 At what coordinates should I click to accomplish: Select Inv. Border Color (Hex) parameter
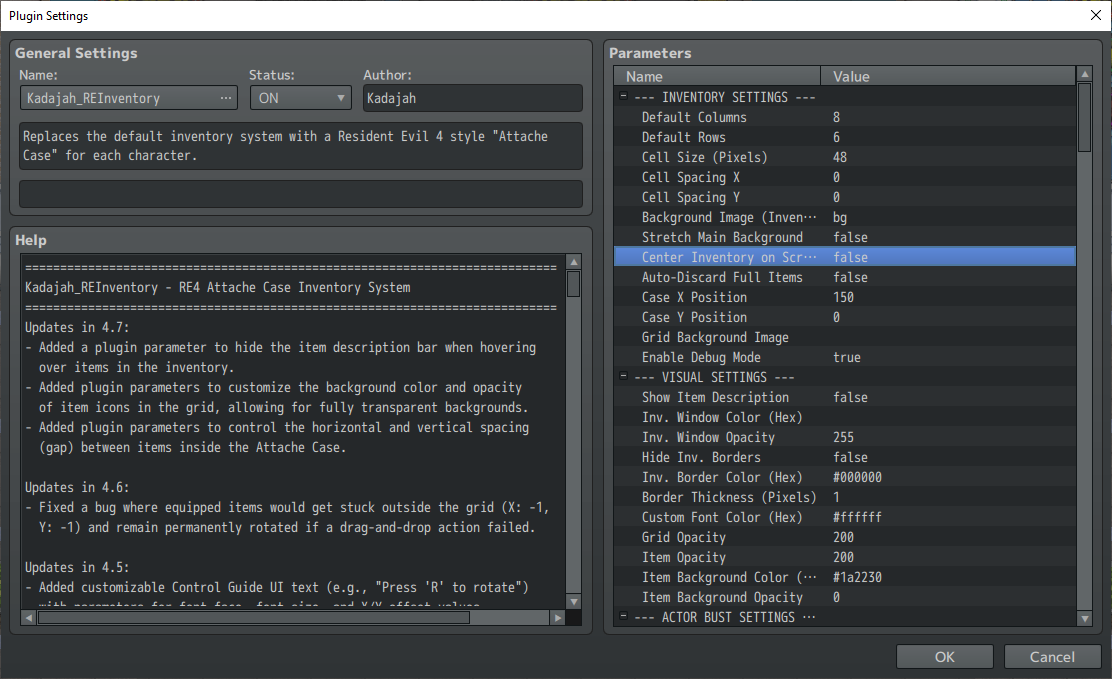[845, 477]
